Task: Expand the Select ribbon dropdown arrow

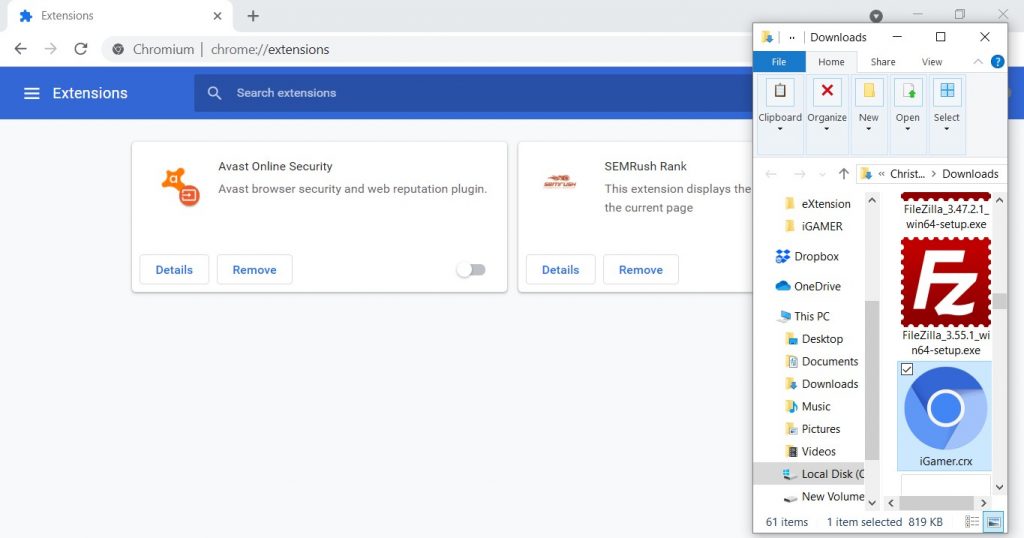Action: 947,129
